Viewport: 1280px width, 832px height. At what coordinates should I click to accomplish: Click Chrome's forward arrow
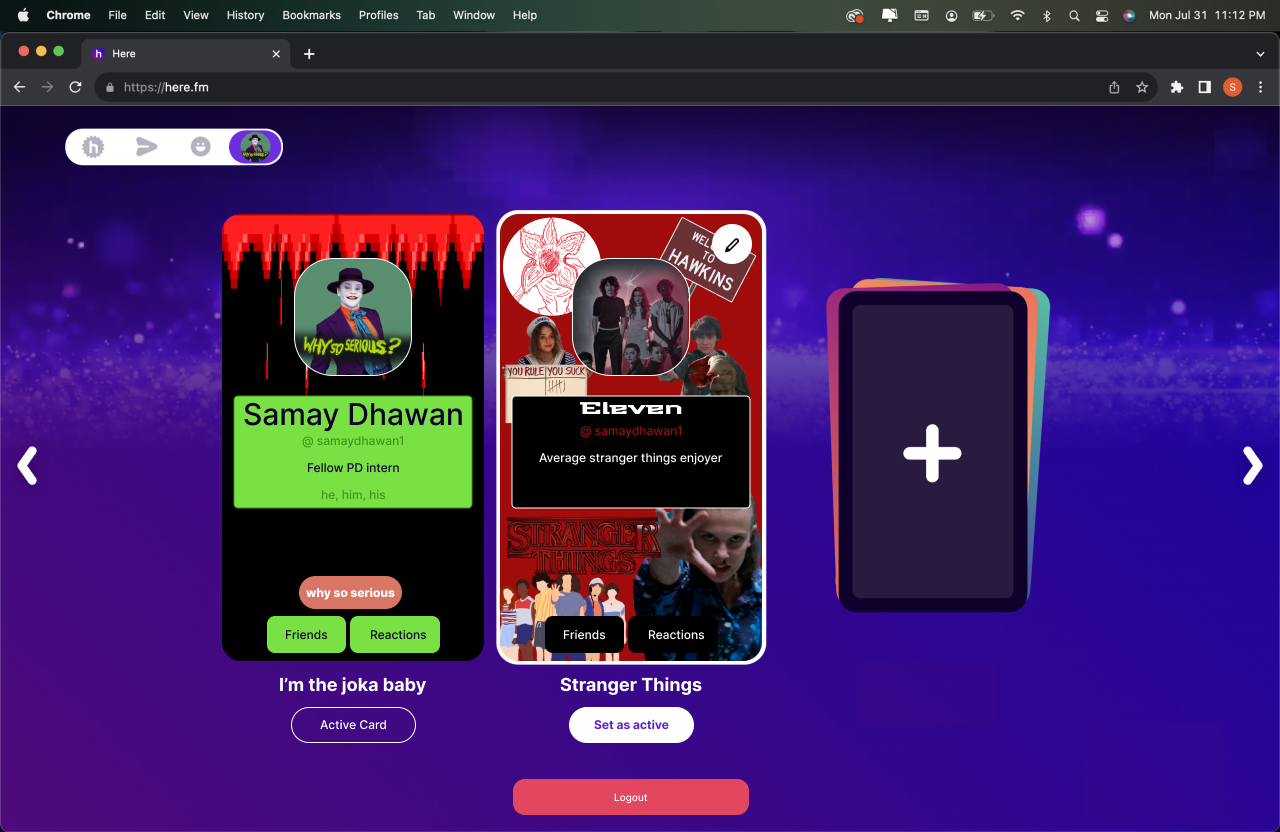(x=47, y=87)
